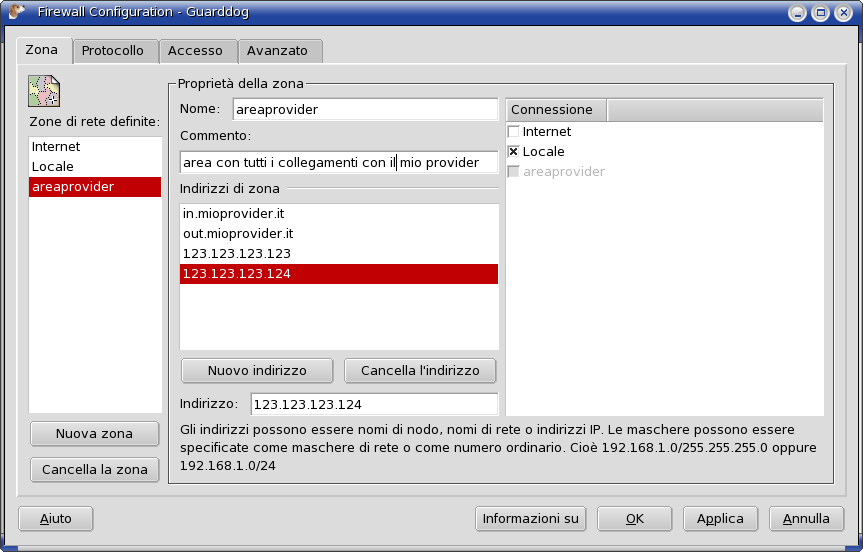Click the Nuova zona button

(x=94, y=434)
